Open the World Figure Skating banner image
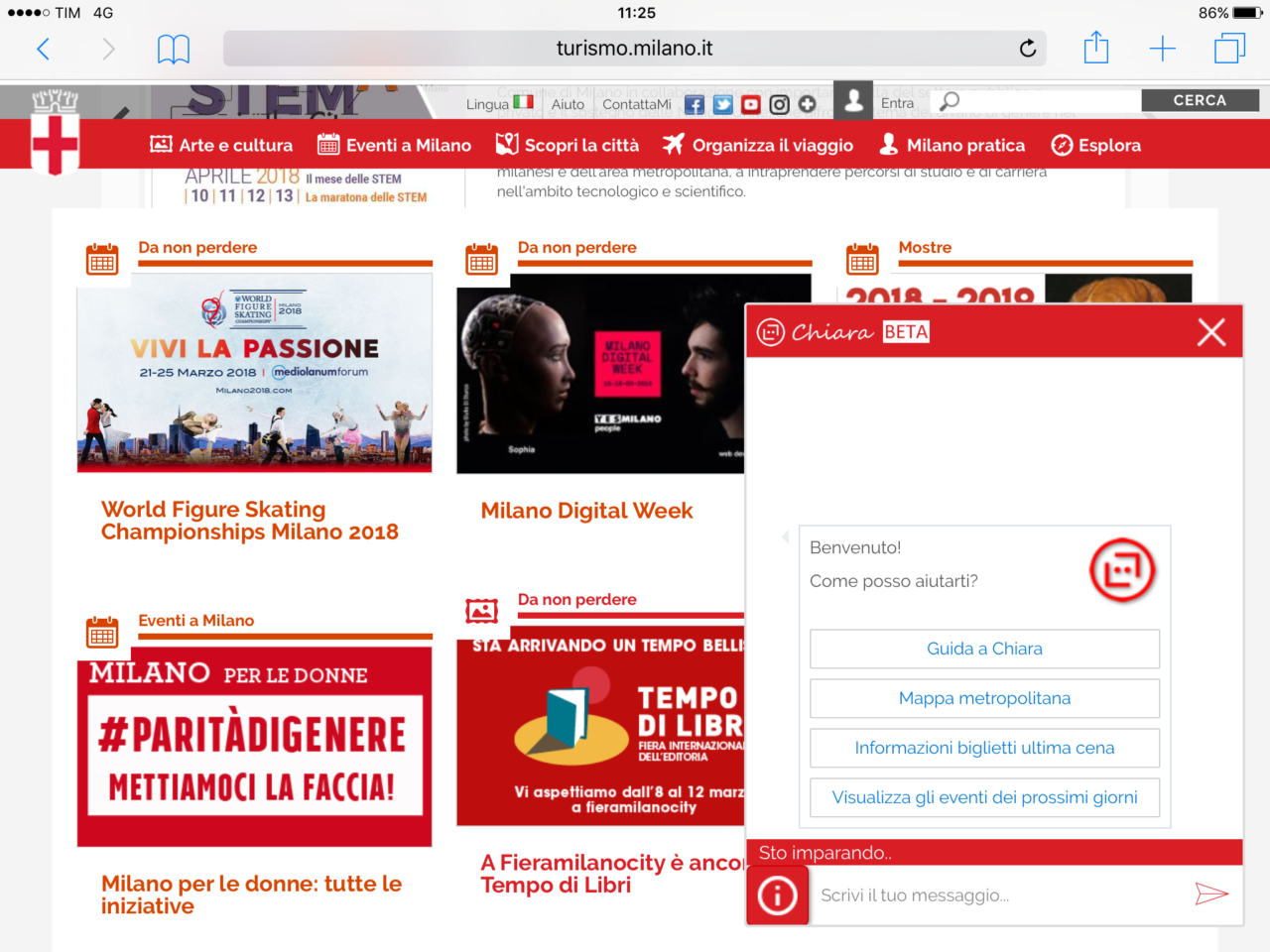Viewport: 1270px width, 952px height. click(255, 373)
